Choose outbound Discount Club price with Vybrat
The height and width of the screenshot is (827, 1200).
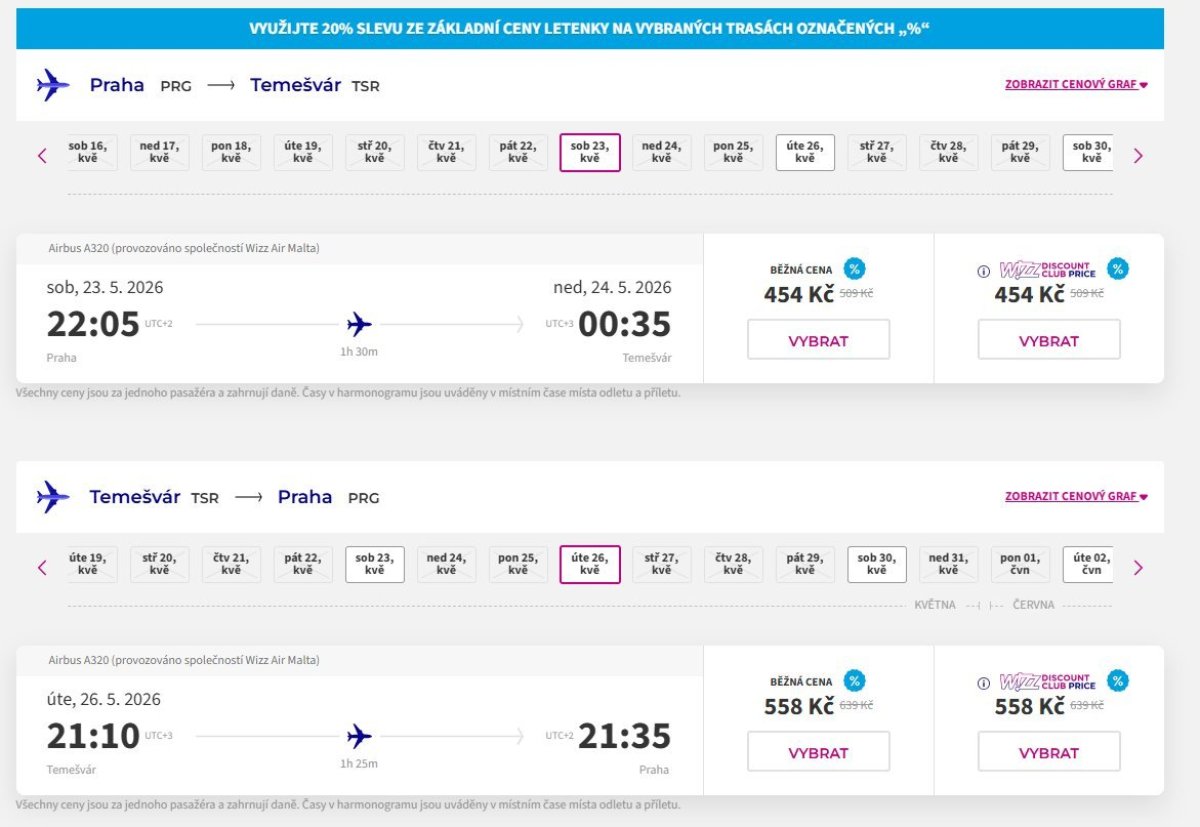[x=1048, y=340]
